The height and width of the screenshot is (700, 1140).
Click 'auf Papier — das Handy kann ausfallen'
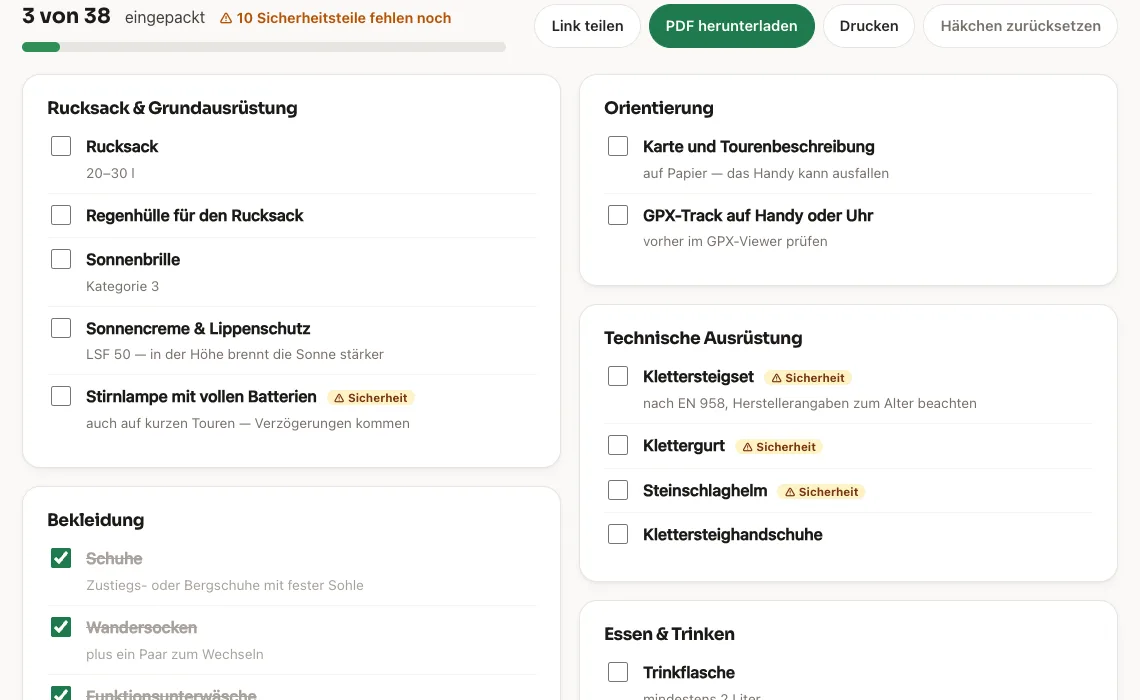click(x=766, y=174)
